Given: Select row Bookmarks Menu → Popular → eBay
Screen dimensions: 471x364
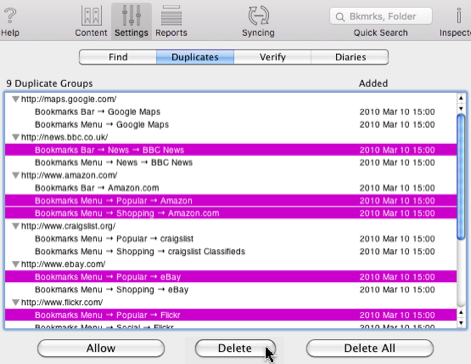Looking at the screenshot, I should pyautogui.click(x=231, y=277).
